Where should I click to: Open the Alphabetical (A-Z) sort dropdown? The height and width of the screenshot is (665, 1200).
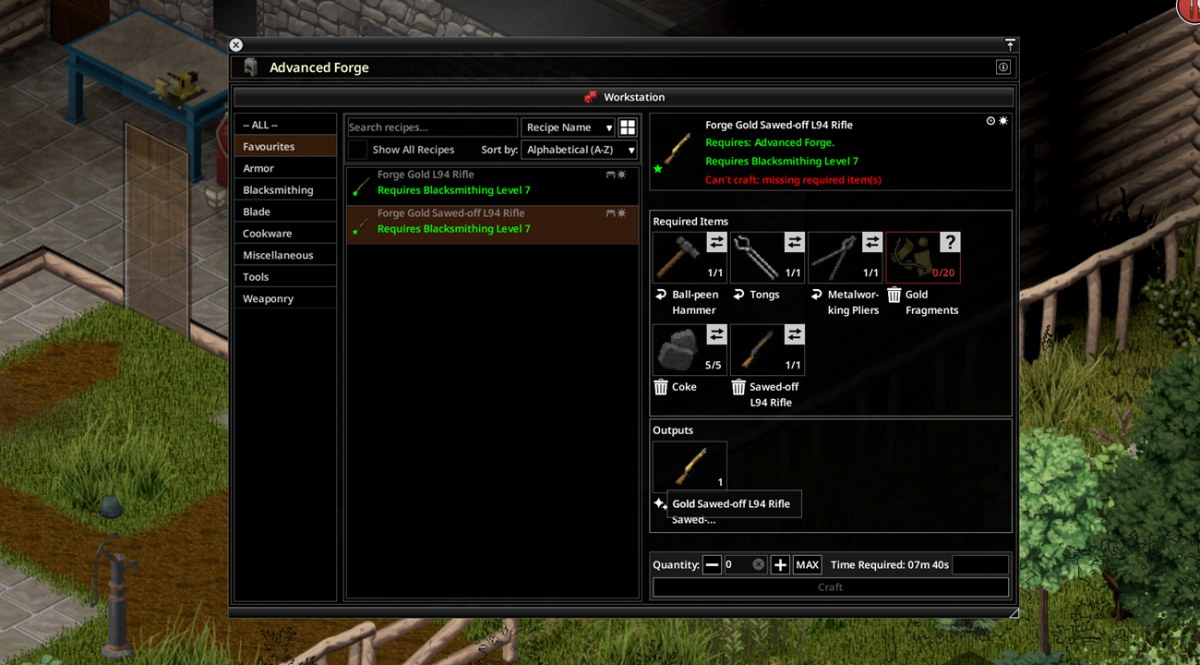click(580, 149)
